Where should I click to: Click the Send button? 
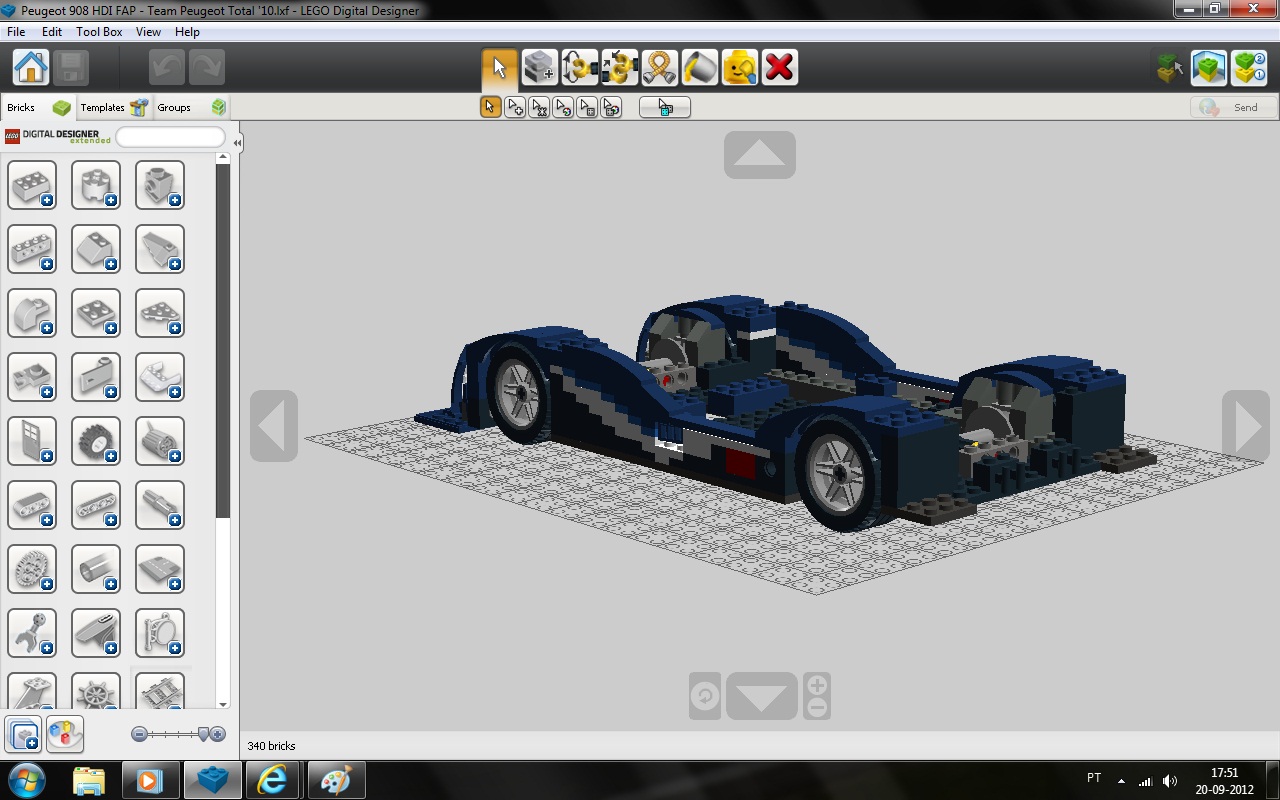[x=1234, y=107]
